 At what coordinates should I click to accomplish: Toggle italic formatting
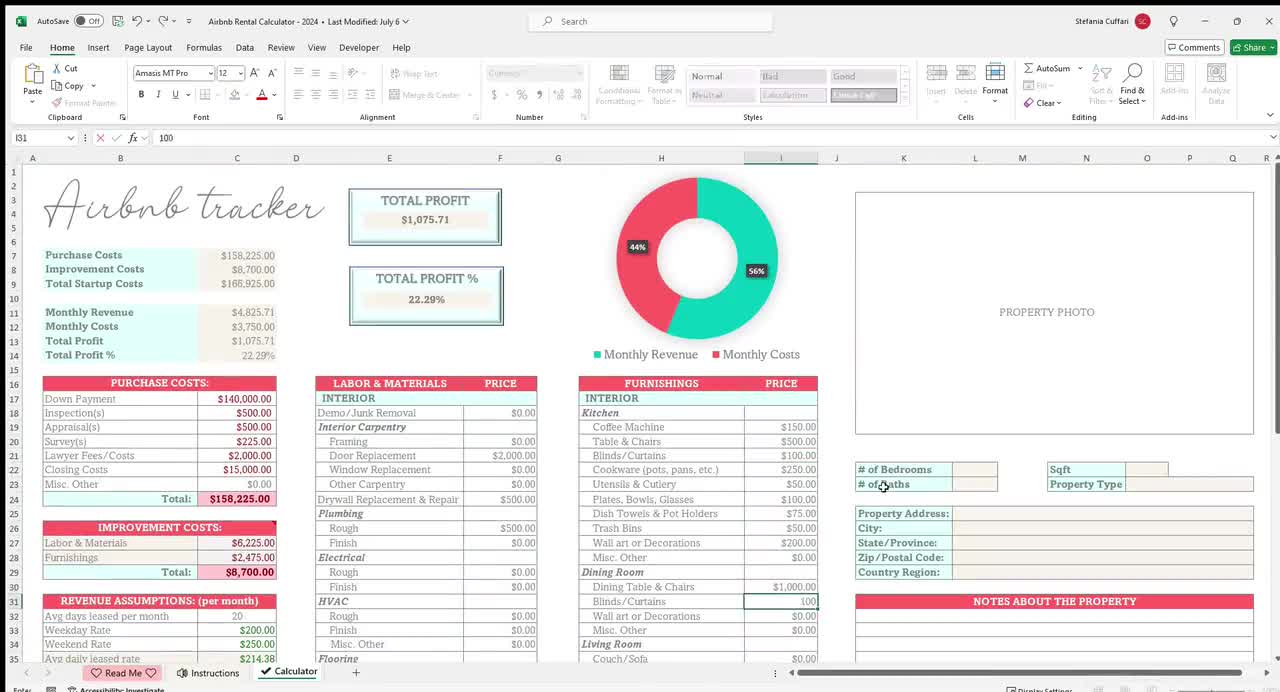coord(157,93)
